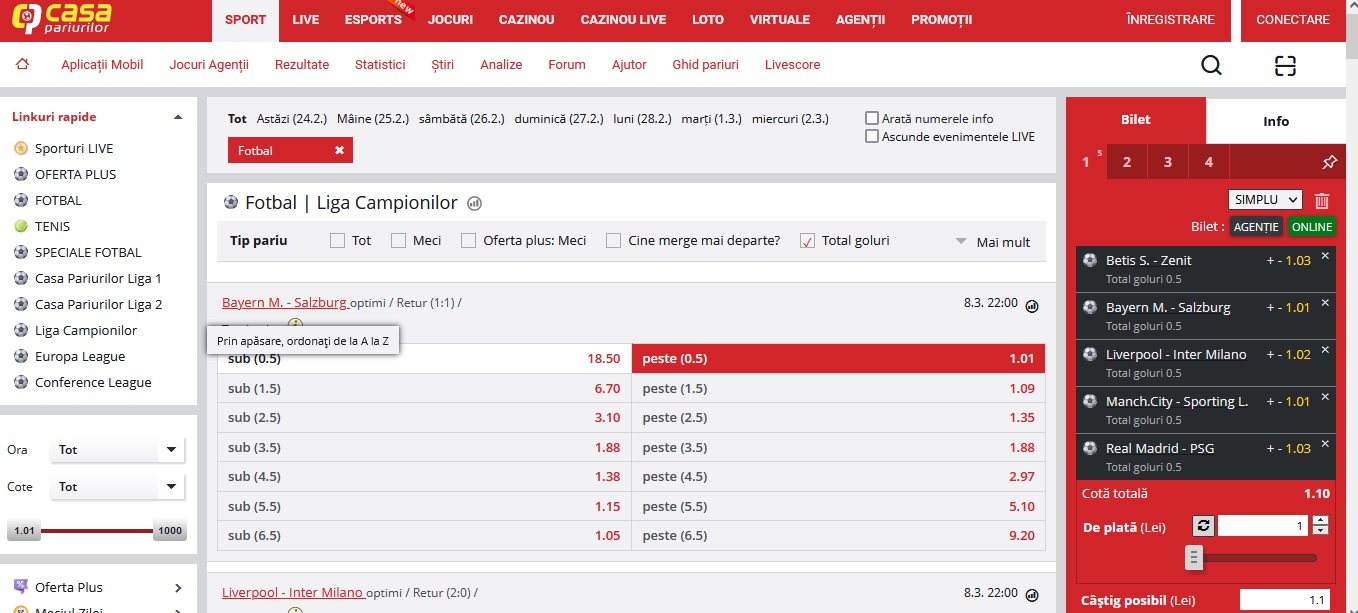Click the 1000 maximum odds slider handle

[x=170, y=531]
